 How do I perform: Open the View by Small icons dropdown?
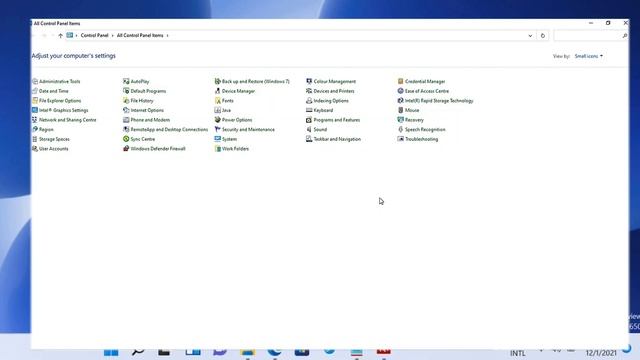tap(589, 56)
